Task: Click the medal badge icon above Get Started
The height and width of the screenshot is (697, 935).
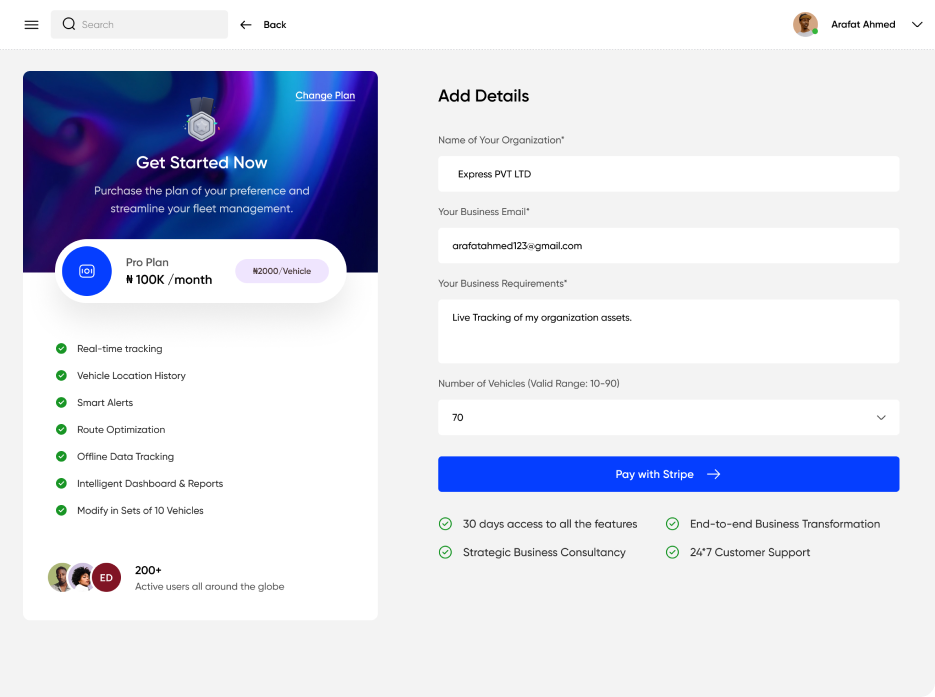Action: (x=202, y=119)
